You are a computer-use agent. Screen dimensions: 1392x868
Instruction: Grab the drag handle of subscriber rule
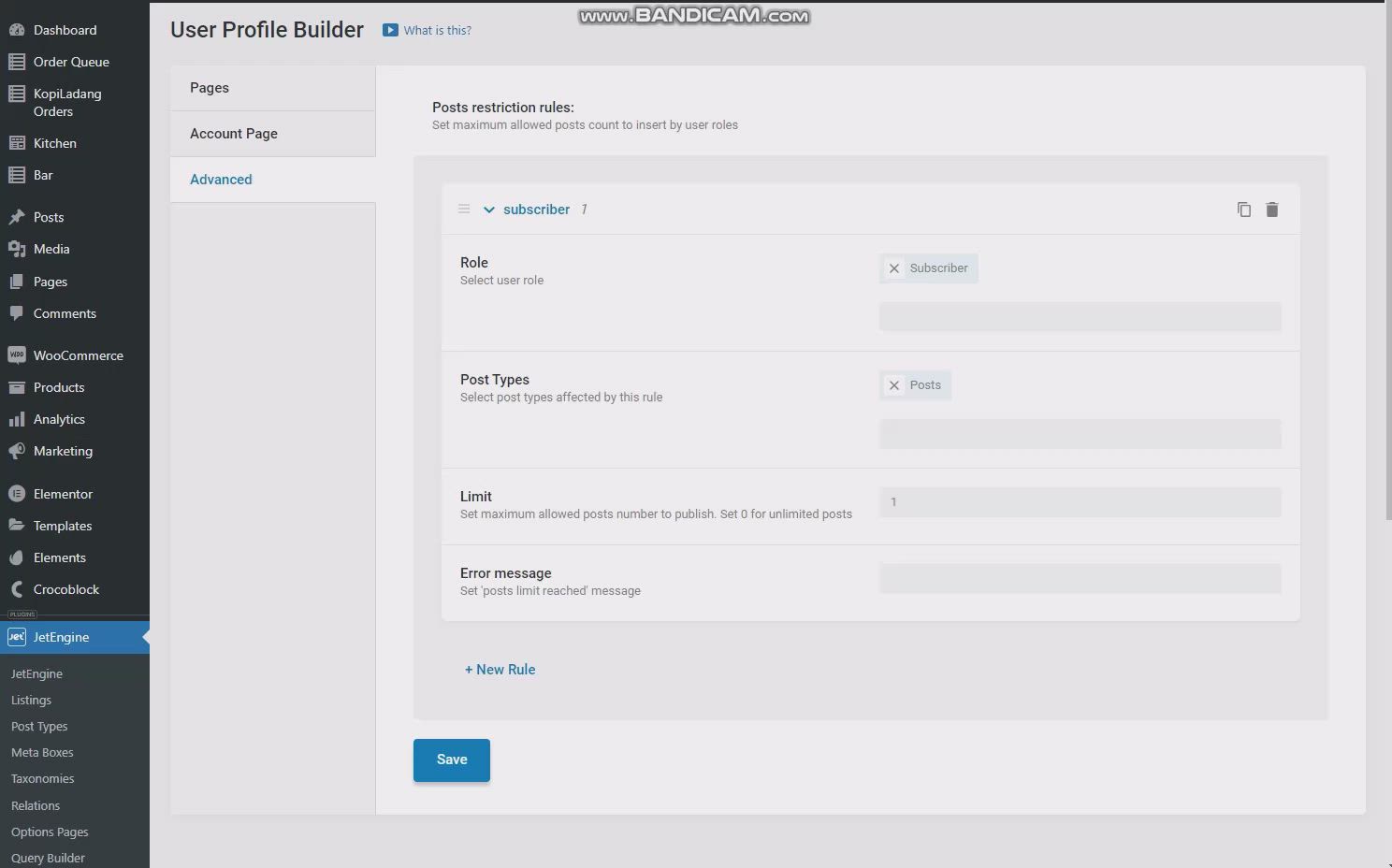pos(464,210)
